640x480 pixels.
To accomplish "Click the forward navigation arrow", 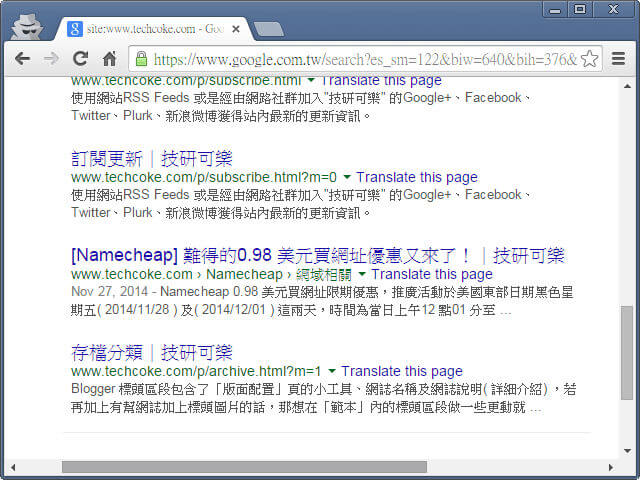I will tap(51, 59).
